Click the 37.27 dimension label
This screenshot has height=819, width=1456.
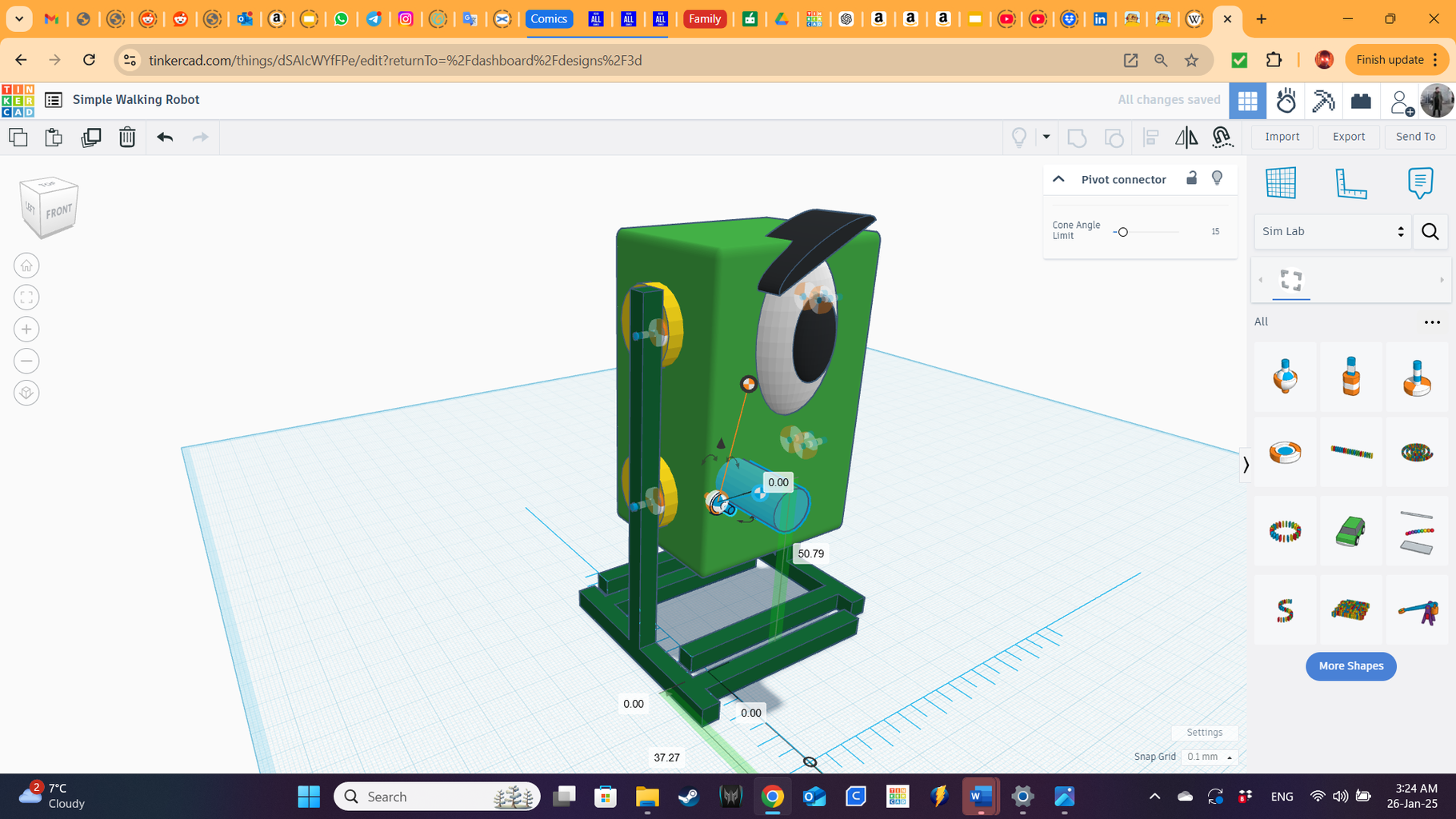(666, 757)
